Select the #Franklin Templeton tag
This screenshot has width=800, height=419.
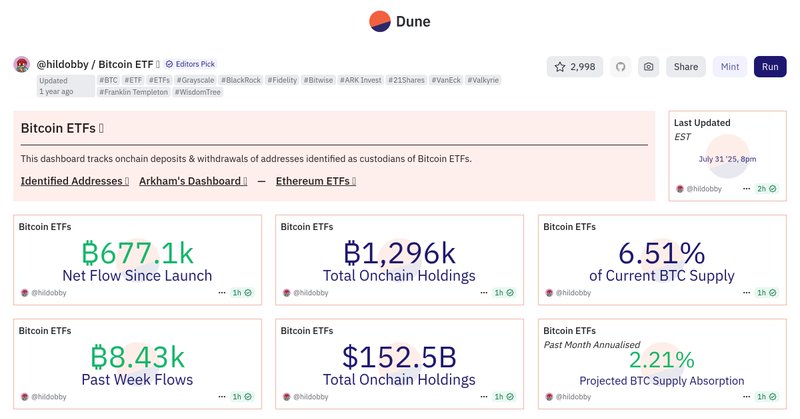[133, 92]
